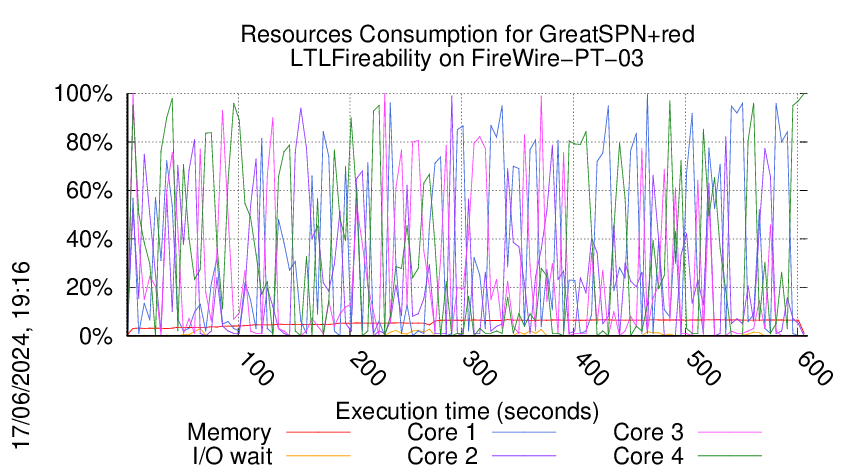Click the 'Core 1' legend label
The height and width of the screenshot is (475, 850).
pyautogui.click(x=442, y=433)
